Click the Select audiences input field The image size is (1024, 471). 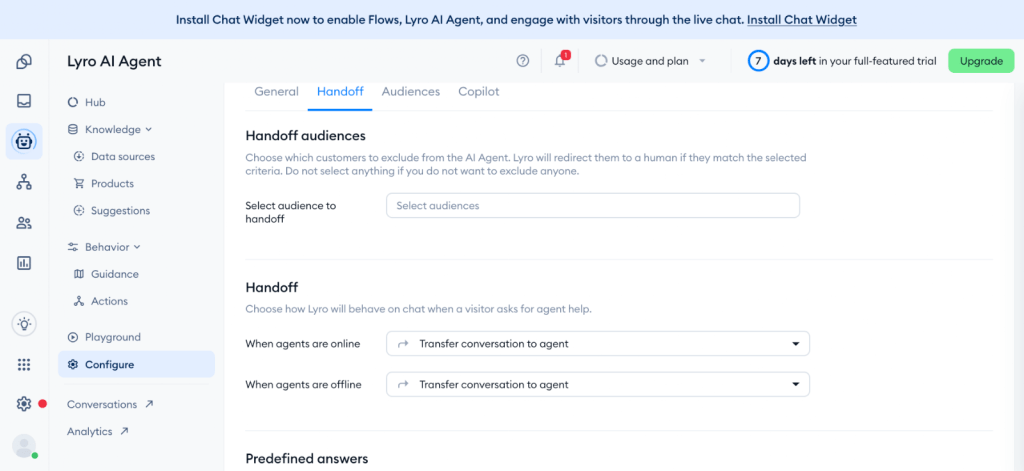pos(592,206)
